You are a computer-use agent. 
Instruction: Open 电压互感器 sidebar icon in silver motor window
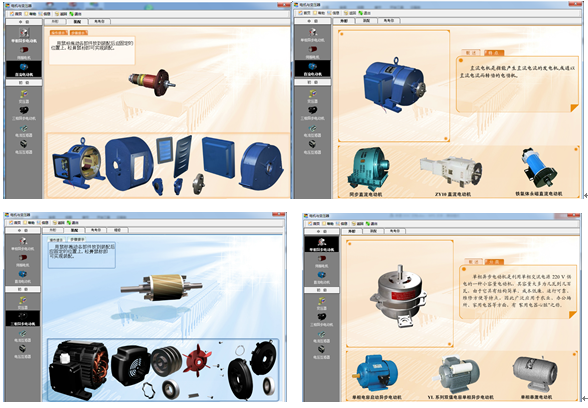coord(321,350)
